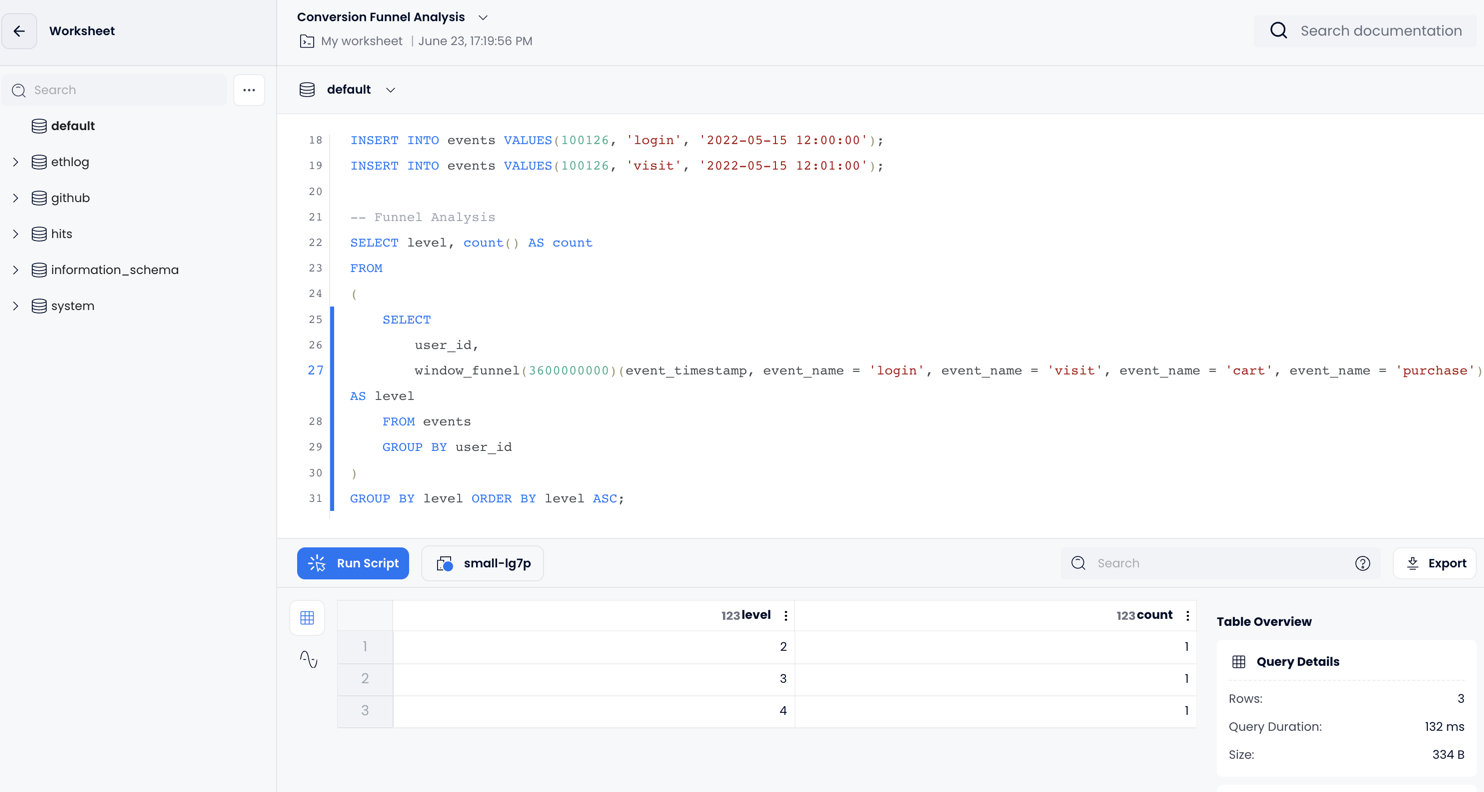Open the three-dot menu beside sidebar search
This screenshot has width=1484, height=792.
click(249, 90)
